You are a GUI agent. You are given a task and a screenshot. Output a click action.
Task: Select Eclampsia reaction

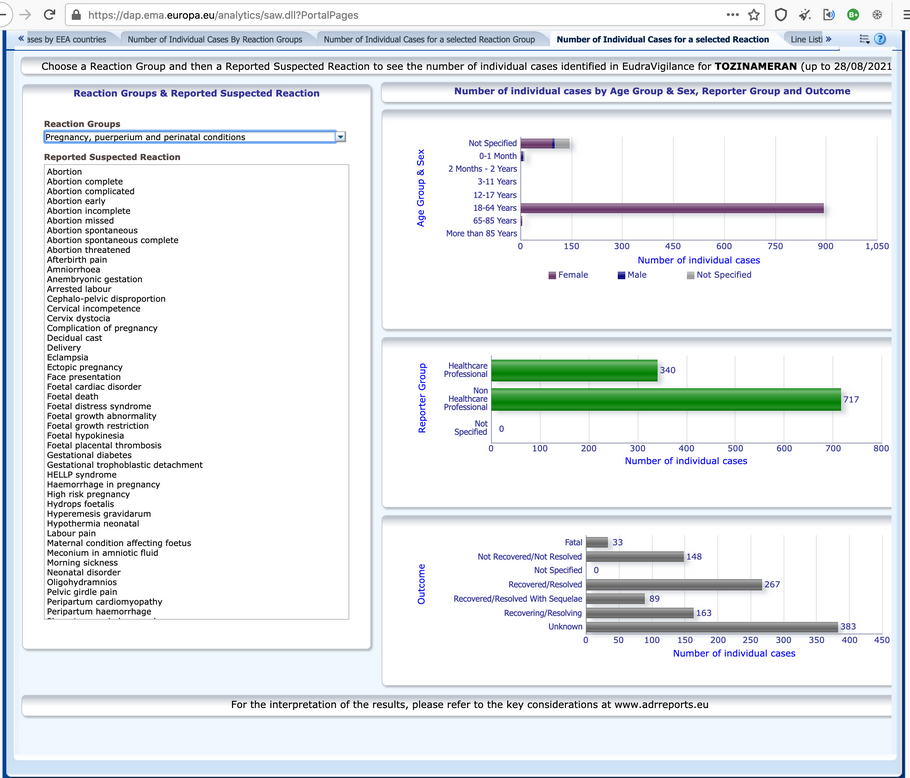(x=67, y=357)
